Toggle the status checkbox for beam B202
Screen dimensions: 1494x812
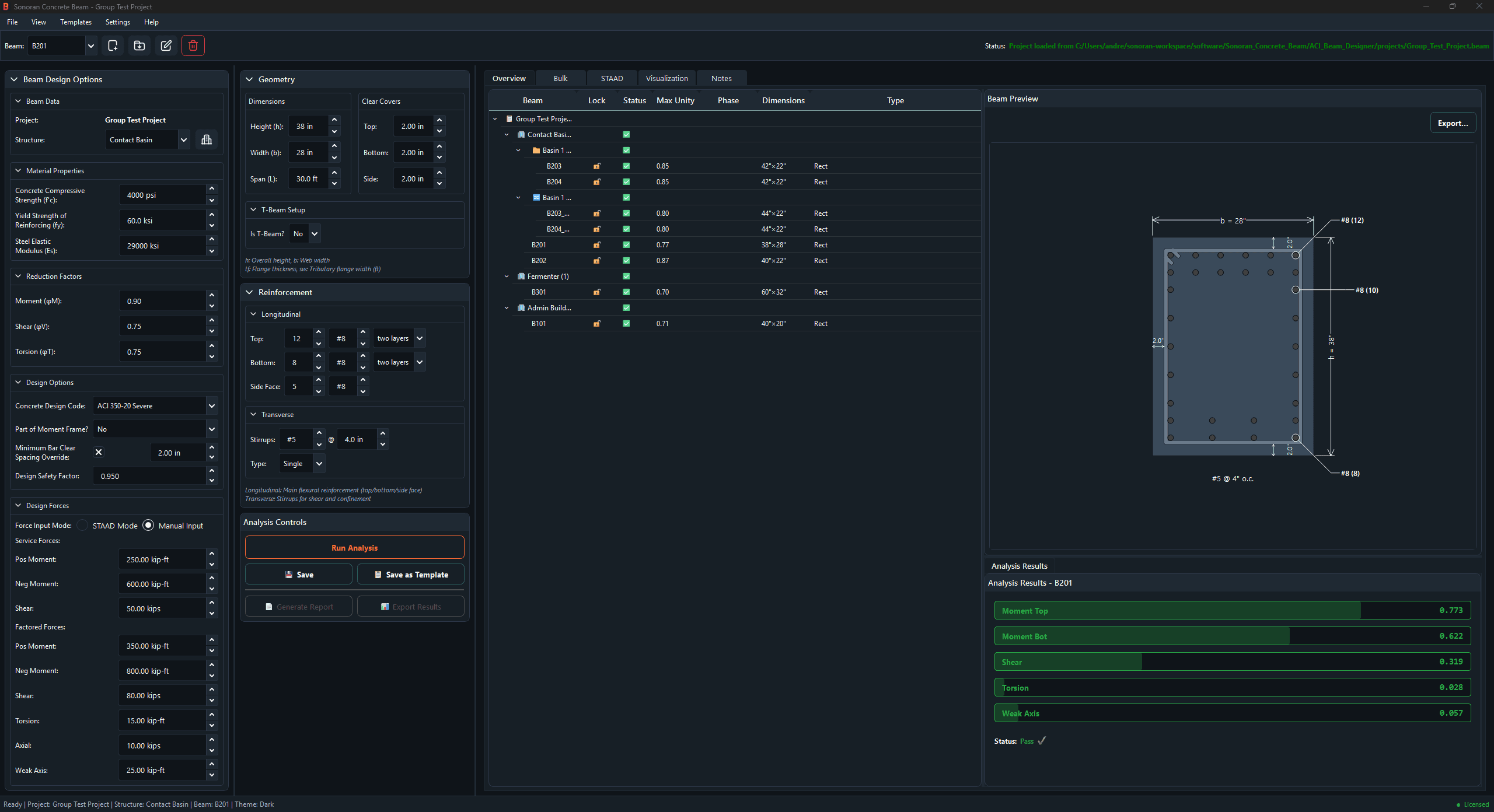626,260
